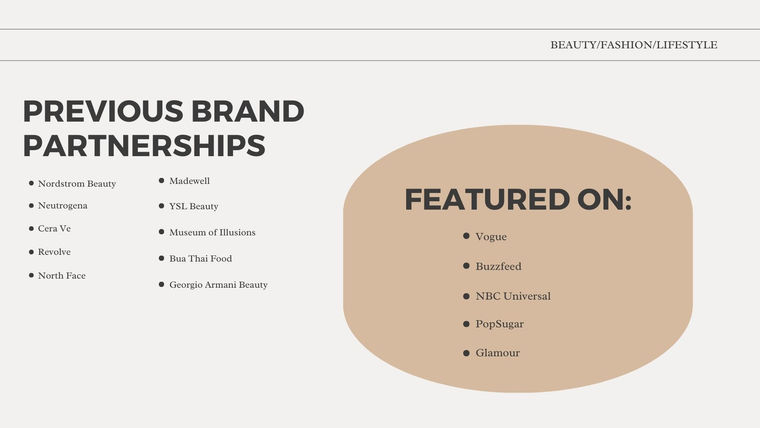Click the Georgio Armani Beauty text
This screenshot has width=760, height=428.
[218, 285]
